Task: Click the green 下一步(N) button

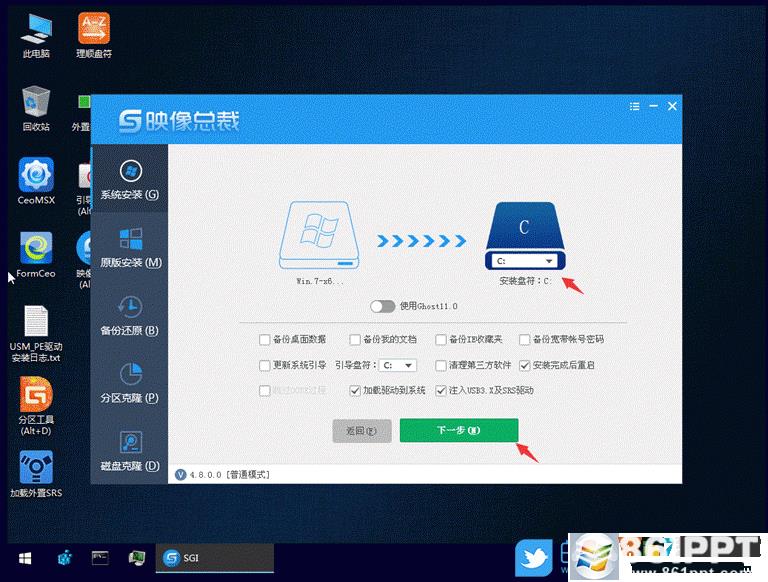Action: (x=459, y=430)
